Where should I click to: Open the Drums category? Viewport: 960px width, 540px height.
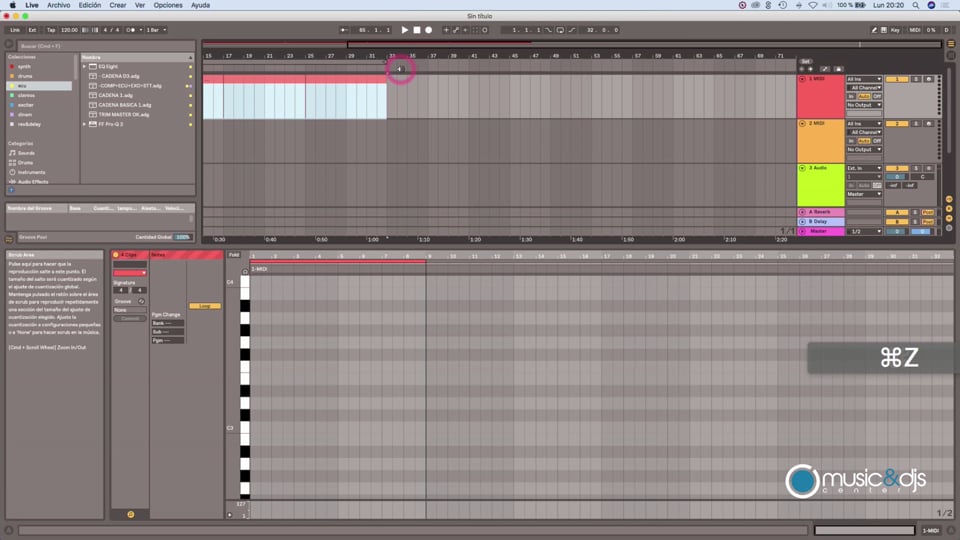click(26, 162)
